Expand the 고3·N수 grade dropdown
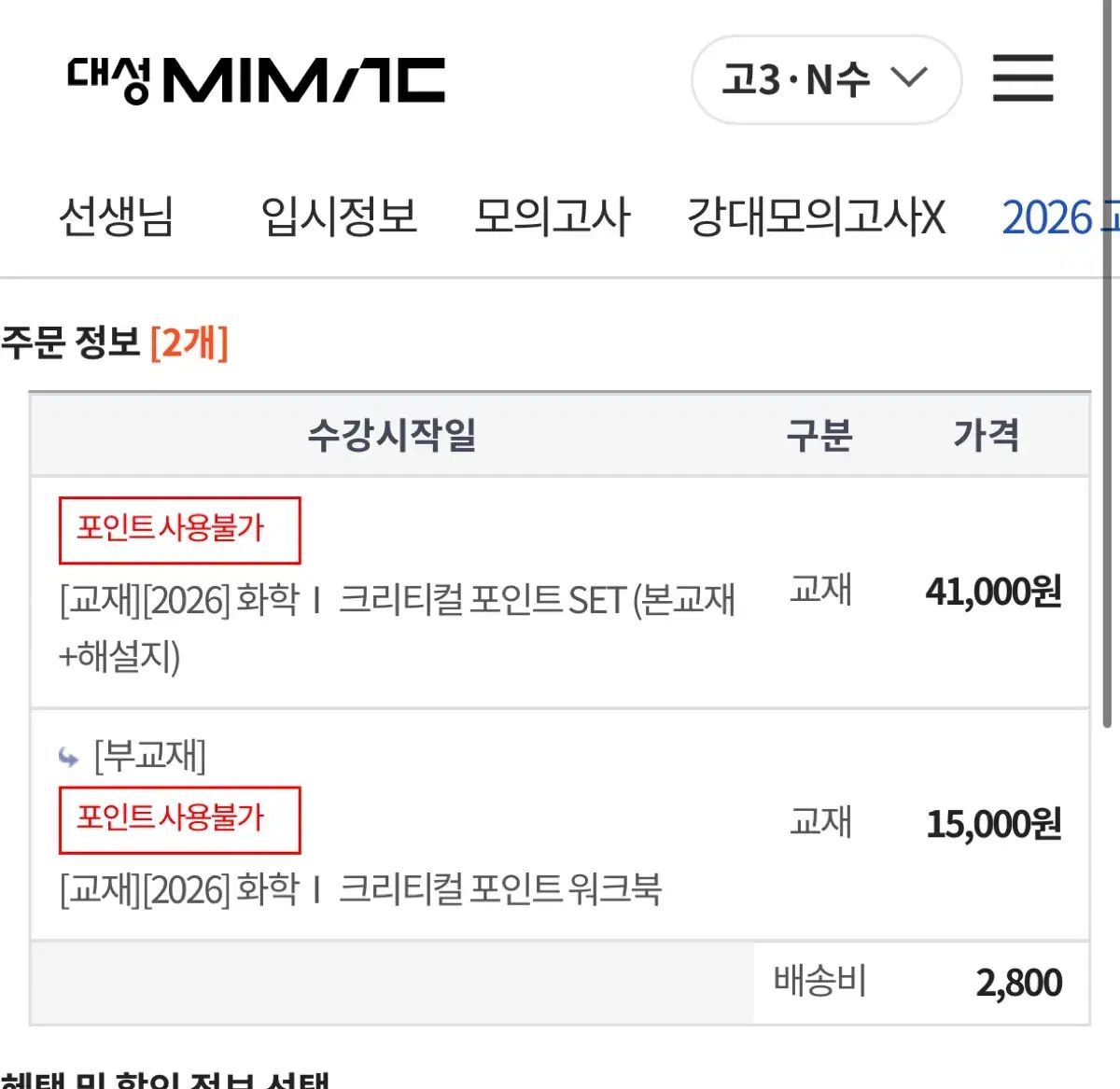The width and height of the screenshot is (1120, 1089). [x=826, y=79]
